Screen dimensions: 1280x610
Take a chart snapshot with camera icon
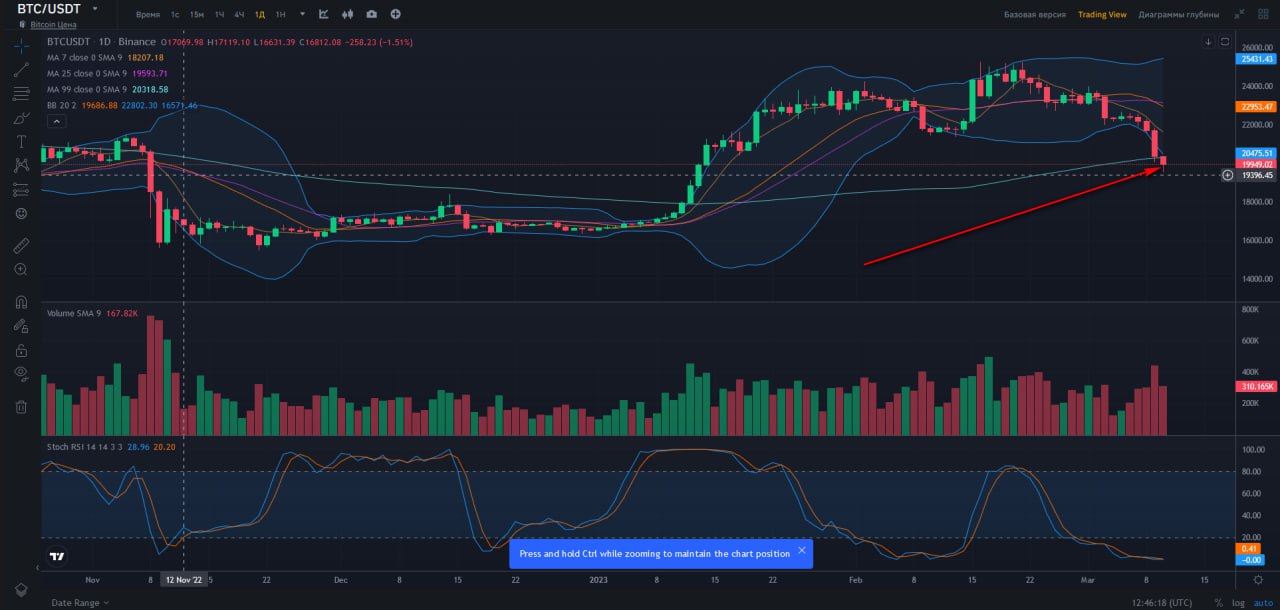pyautogui.click(x=372, y=14)
